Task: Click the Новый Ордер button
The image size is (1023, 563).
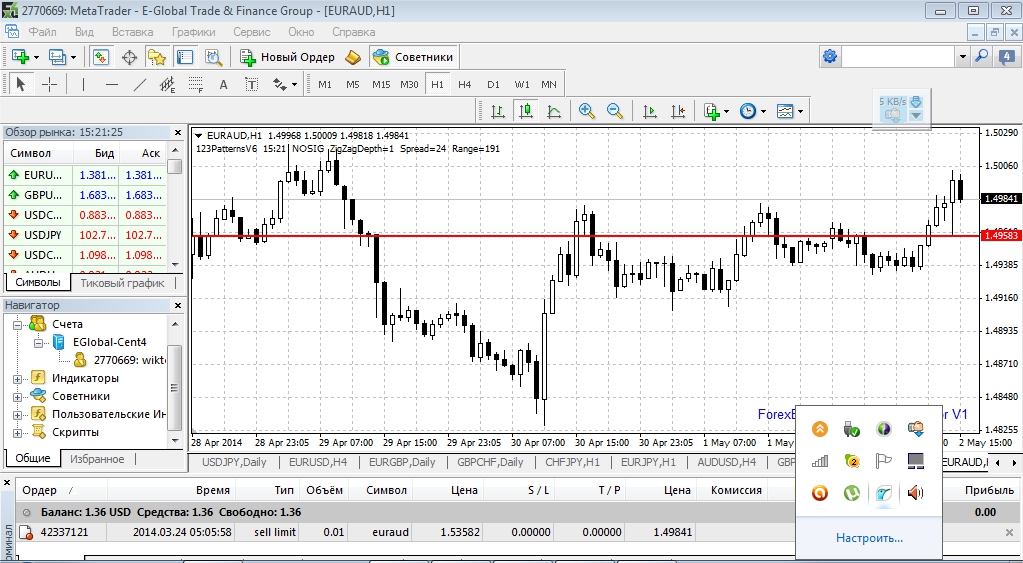Action: [287, 57]
